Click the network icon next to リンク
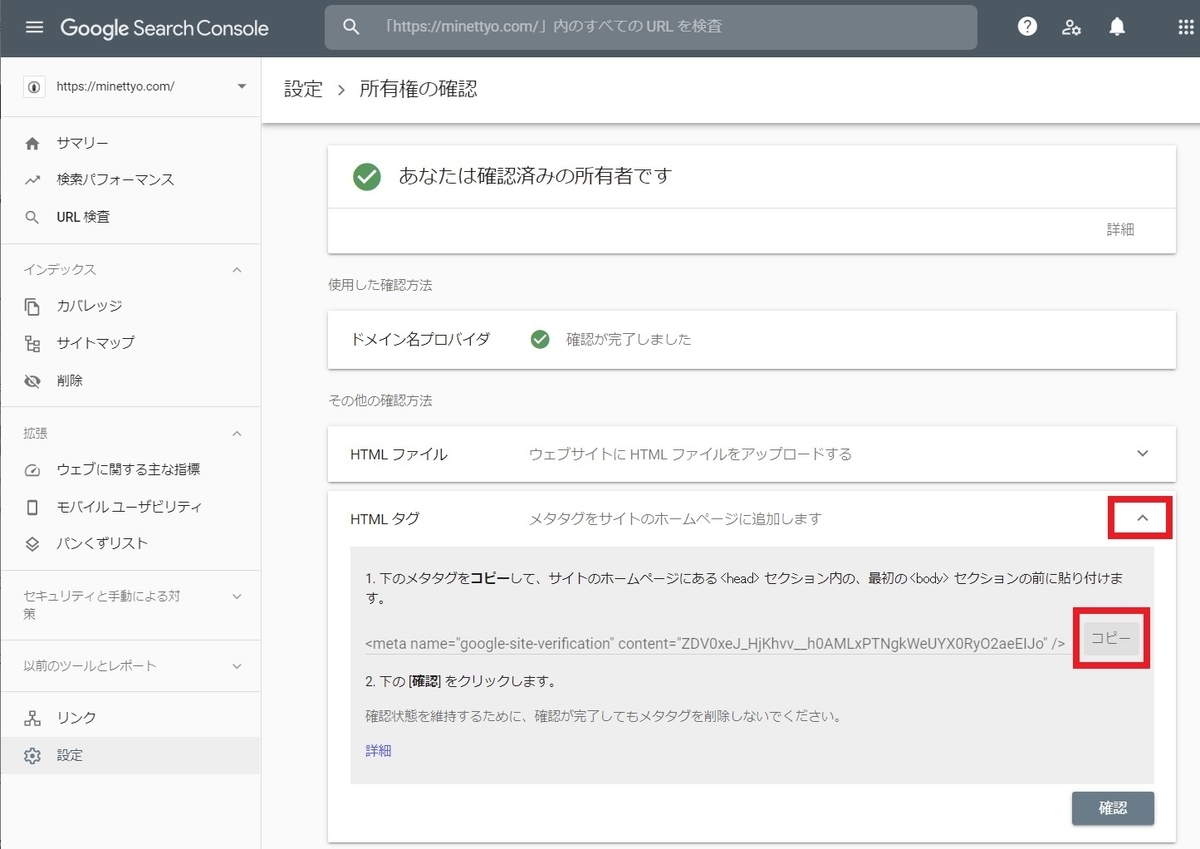This screenshot has height=849, width=1200. (32, 718)
